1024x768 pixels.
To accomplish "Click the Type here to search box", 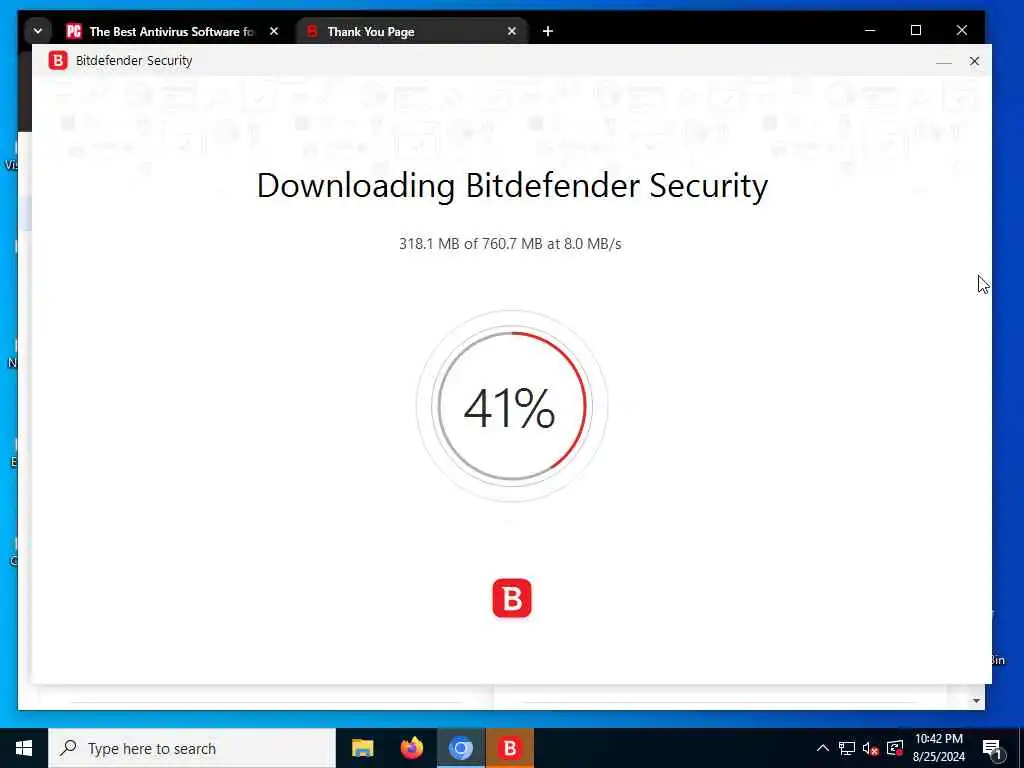I will coord(192,748).
